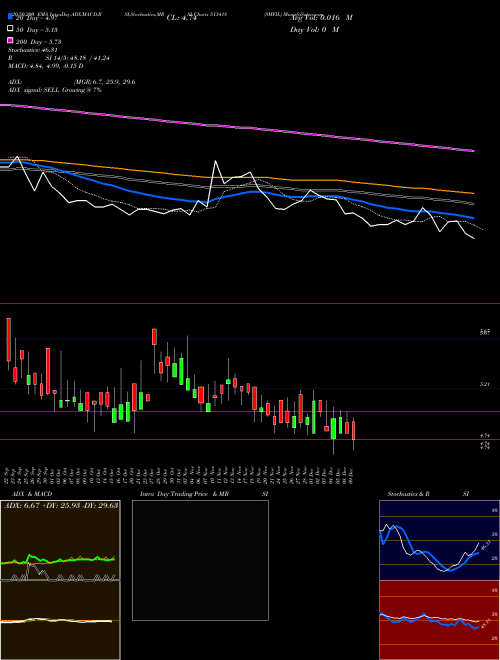This screenshot has width=500, height=660.
Task: Click the blue Stochastics chart panel
Action: (439, 540)
